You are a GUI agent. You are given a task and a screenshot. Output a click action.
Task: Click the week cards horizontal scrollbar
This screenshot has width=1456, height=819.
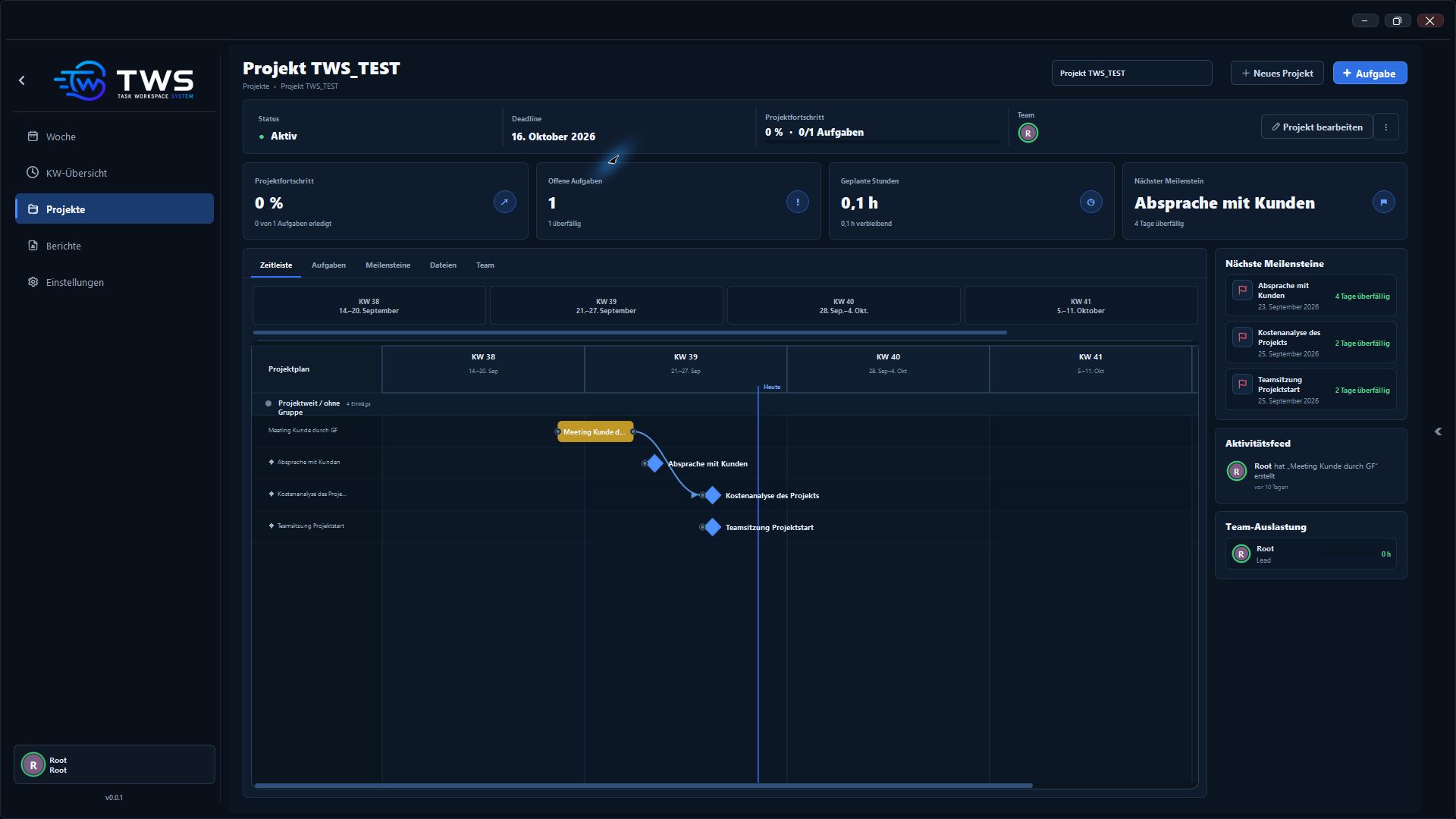pyautogui.click(x=630, y=332)
